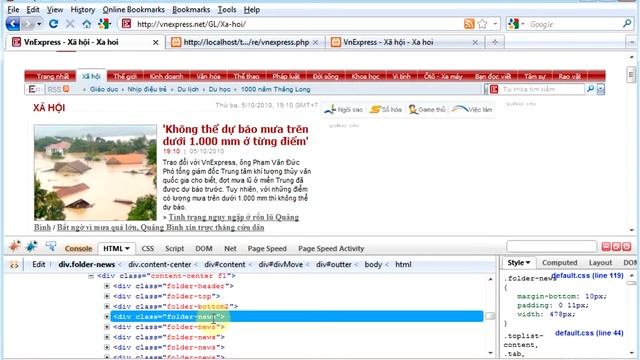
Task: Click the Edit button in Firebug HTML panel
Action: tap(39, 264)
